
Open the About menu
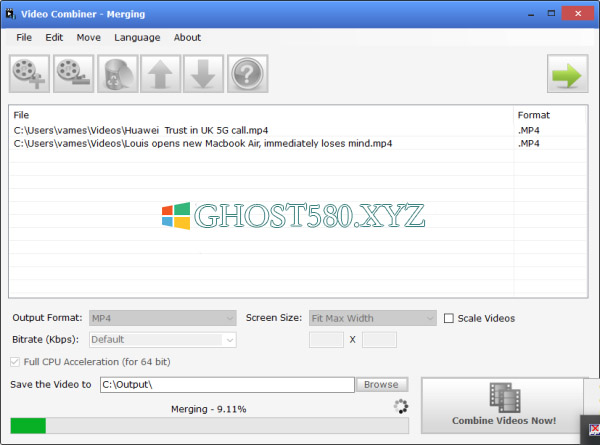[187, 37]
